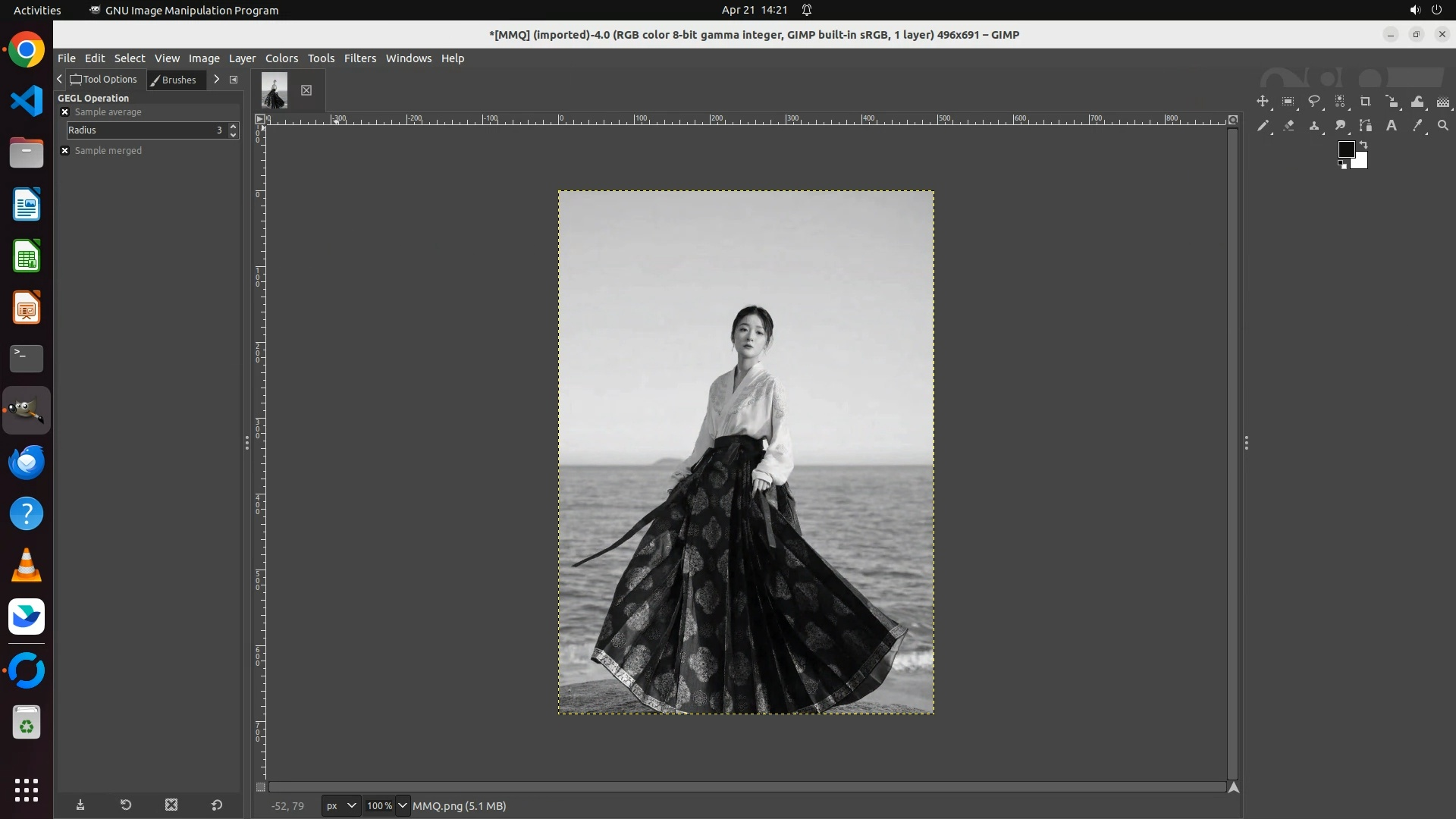Toggle the Sample average checkbox
The height and width of the screenshot is (819, 1456).
click(x=65, y=112)
